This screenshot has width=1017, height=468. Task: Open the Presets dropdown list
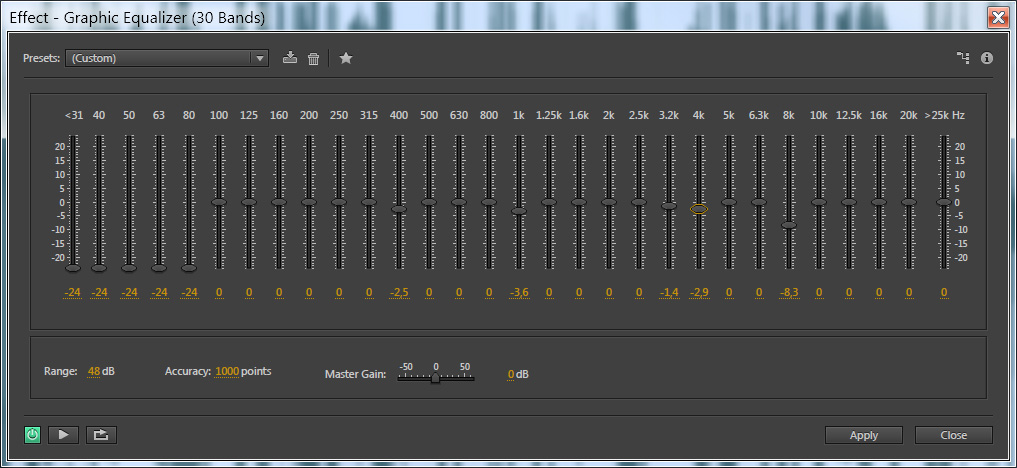click(x=166, y=58)
